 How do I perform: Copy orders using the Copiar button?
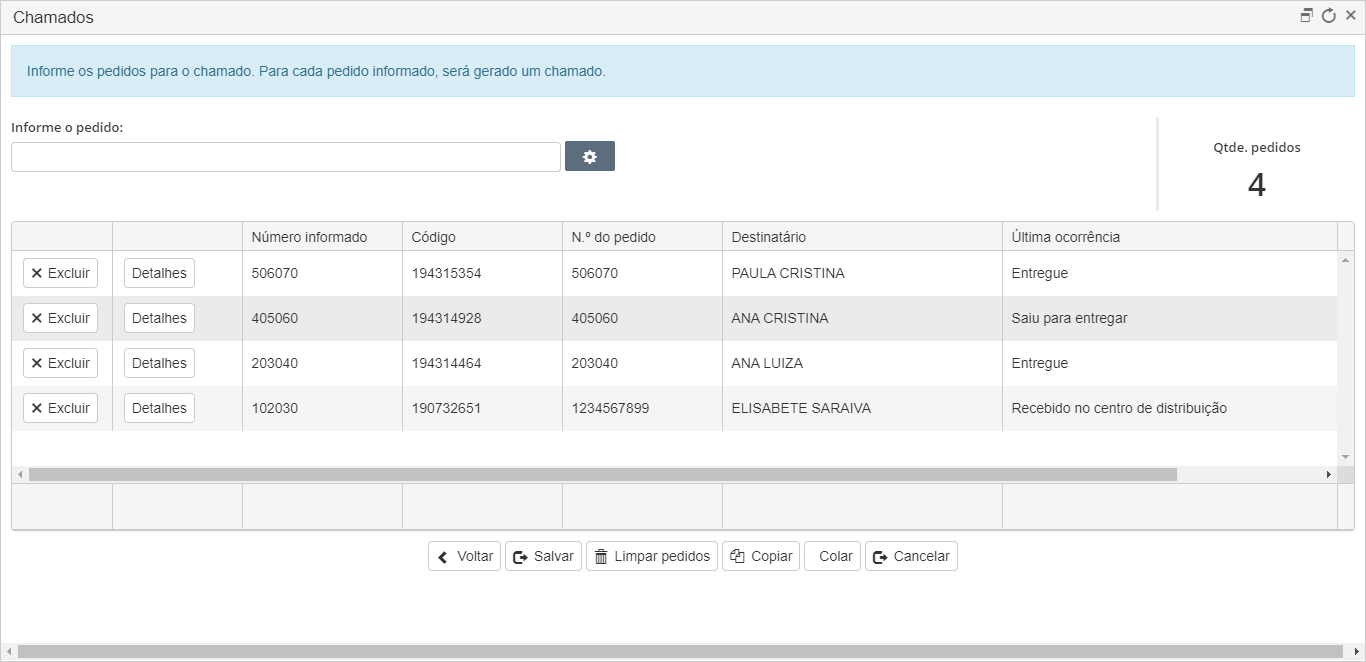pos(761,556)
